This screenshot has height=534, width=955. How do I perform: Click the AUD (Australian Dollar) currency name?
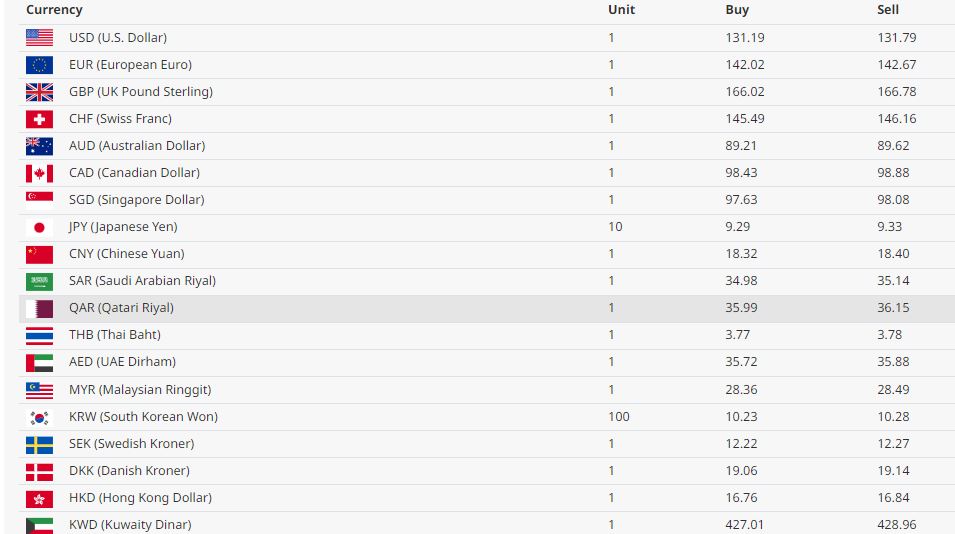pyautogui.click(x=136, y=146)
